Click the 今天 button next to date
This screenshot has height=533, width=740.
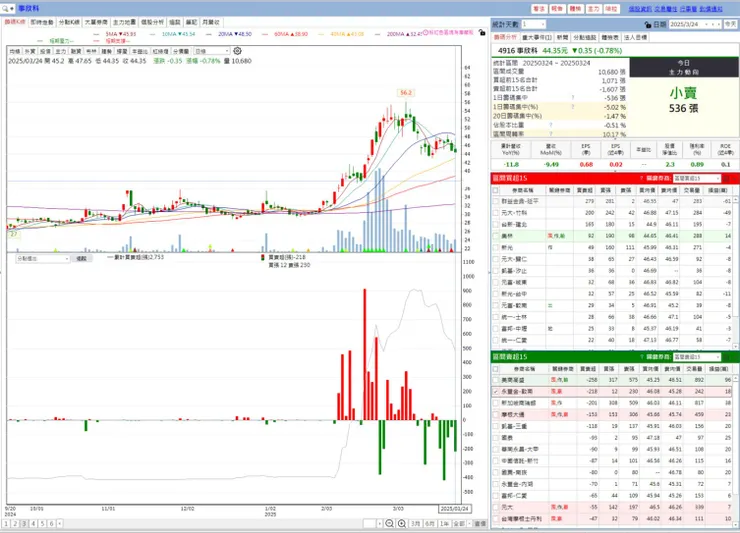pos(730,24)
